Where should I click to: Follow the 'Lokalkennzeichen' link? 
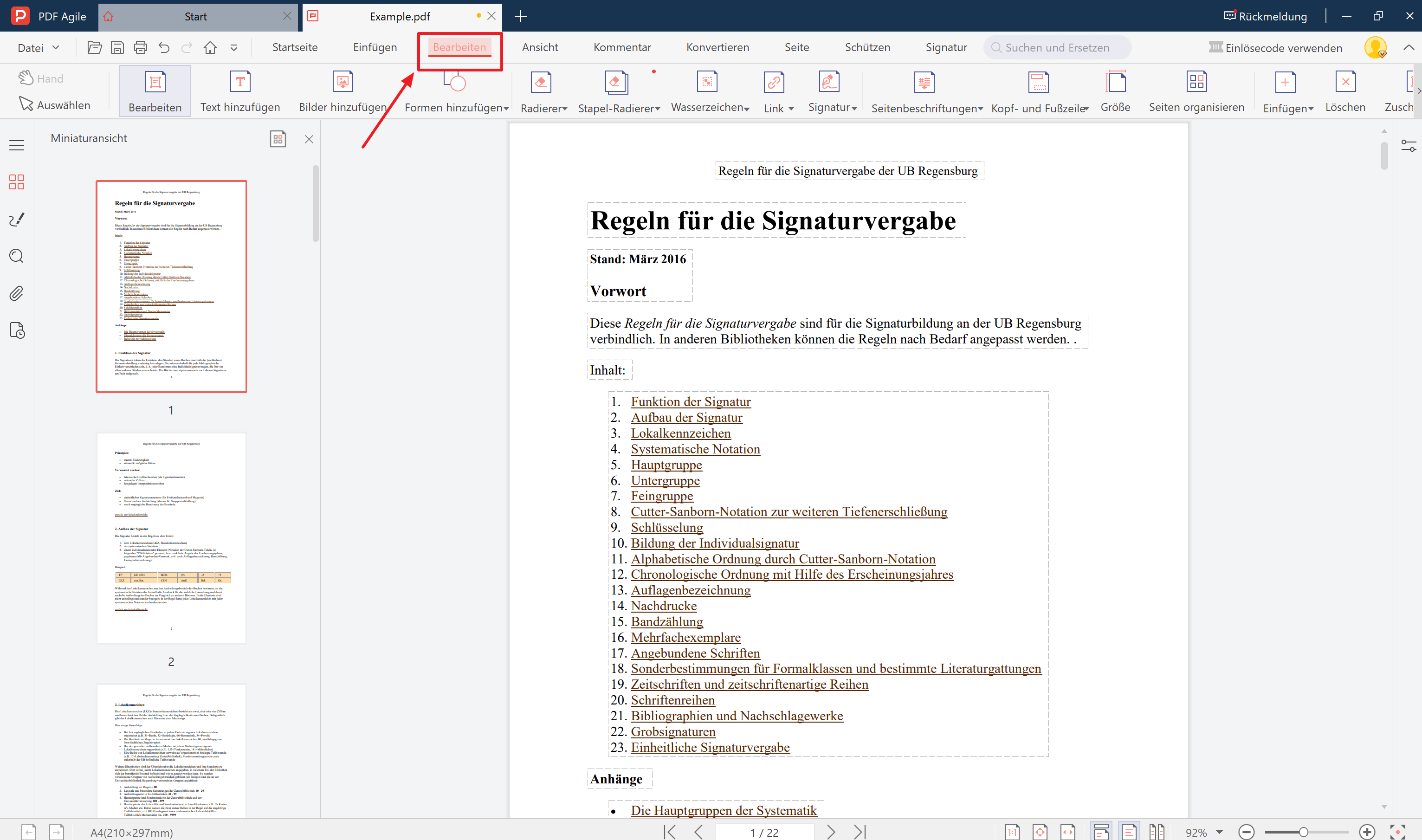[x=680, y=433]
